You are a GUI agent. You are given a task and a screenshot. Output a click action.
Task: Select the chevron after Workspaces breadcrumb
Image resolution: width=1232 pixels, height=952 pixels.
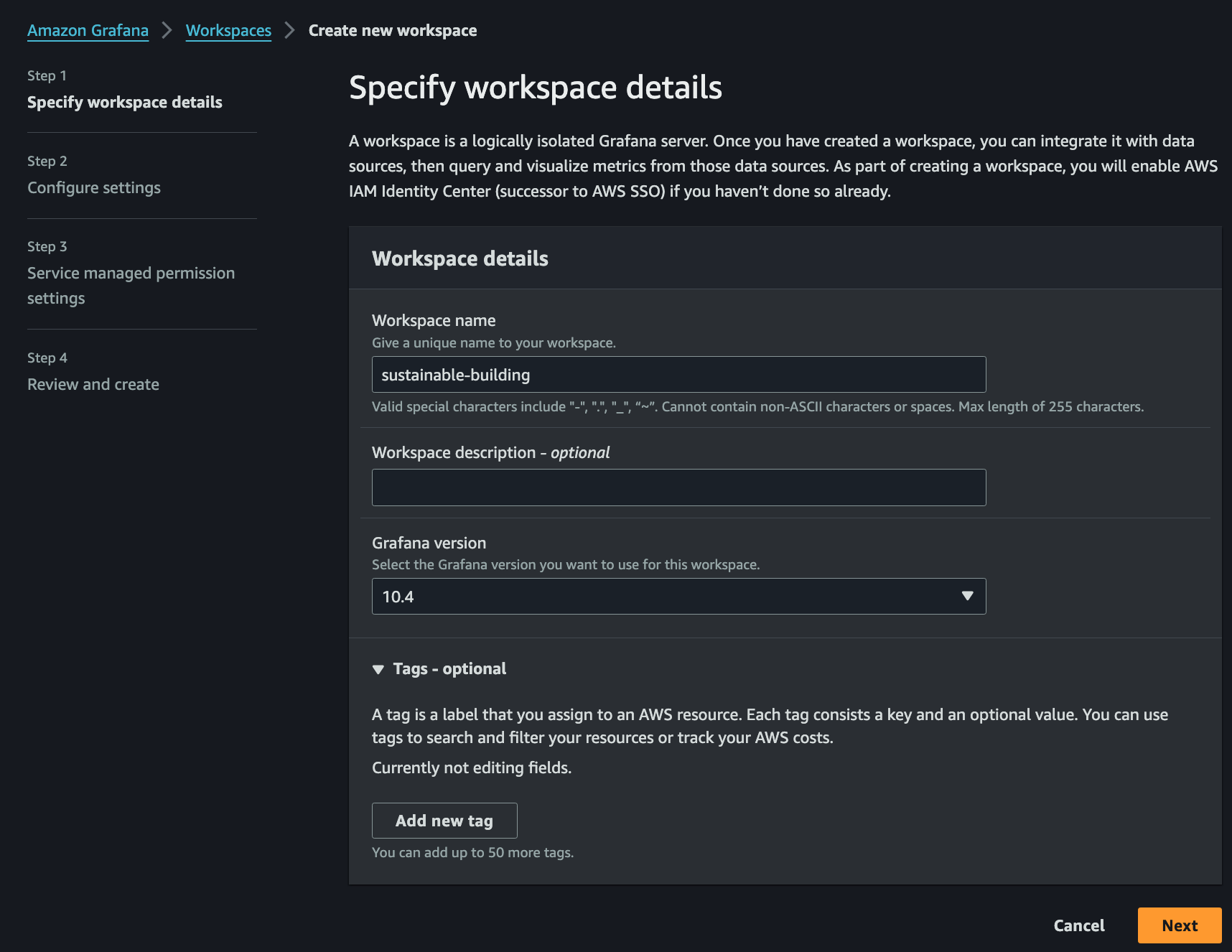[x=289, y=31]
